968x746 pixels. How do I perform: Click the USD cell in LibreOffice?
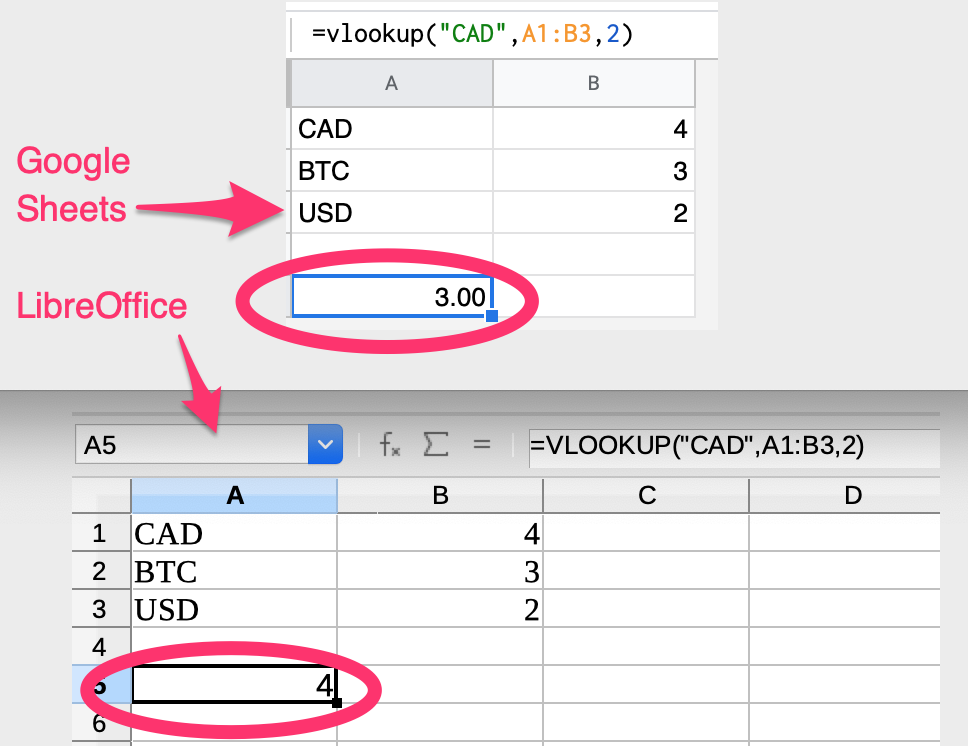[x=235, y=609]
